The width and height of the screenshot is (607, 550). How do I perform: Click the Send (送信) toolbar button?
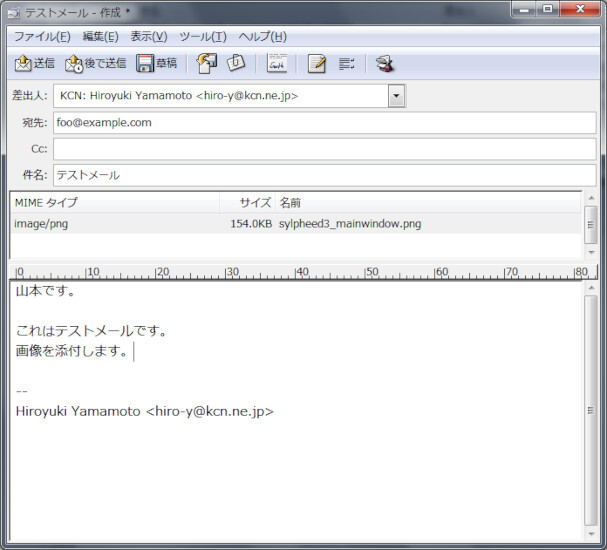click(x=34, y=64)
